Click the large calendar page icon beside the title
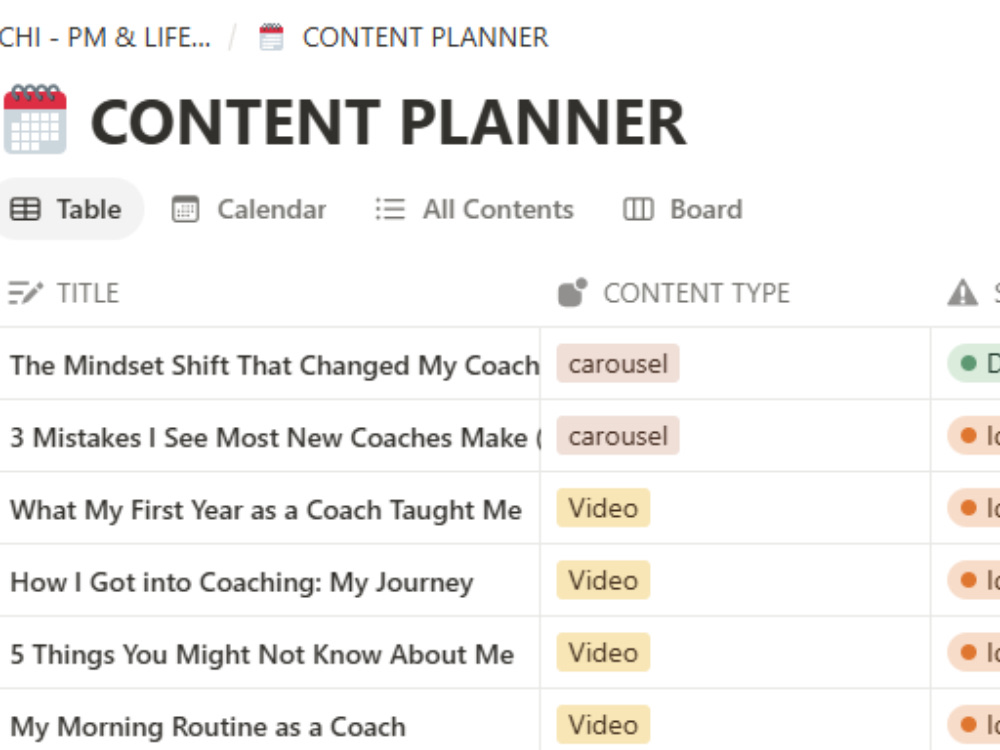1000x750 pixels. [x=35, y=119]
